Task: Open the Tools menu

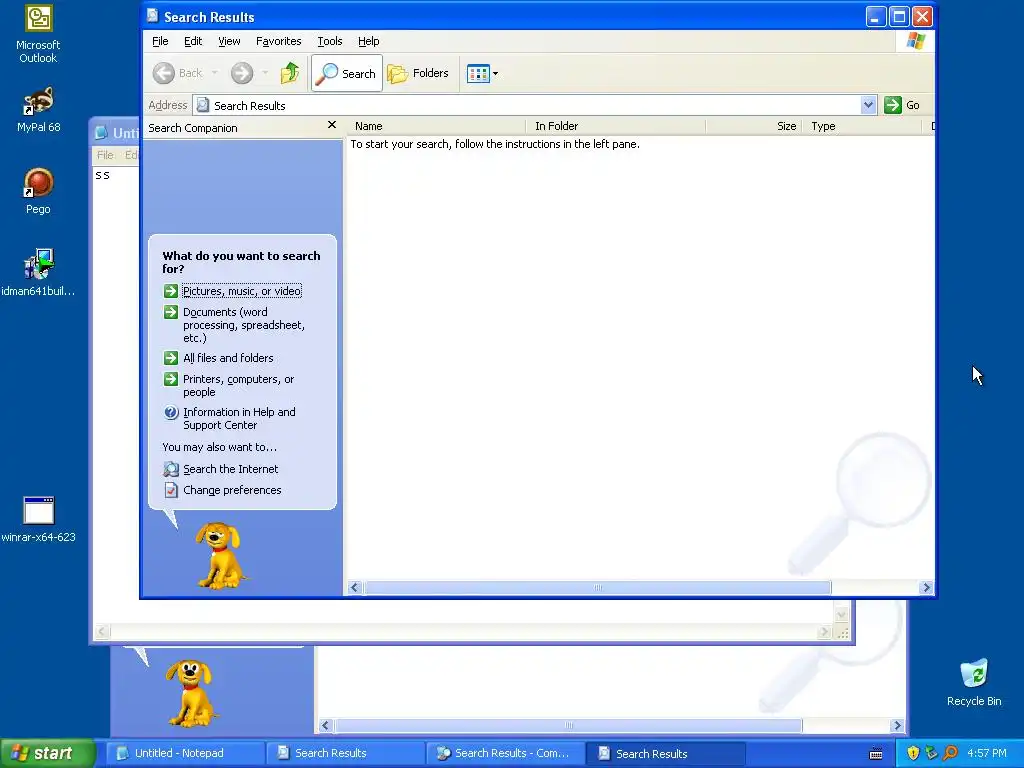Action: click(330, 41)
